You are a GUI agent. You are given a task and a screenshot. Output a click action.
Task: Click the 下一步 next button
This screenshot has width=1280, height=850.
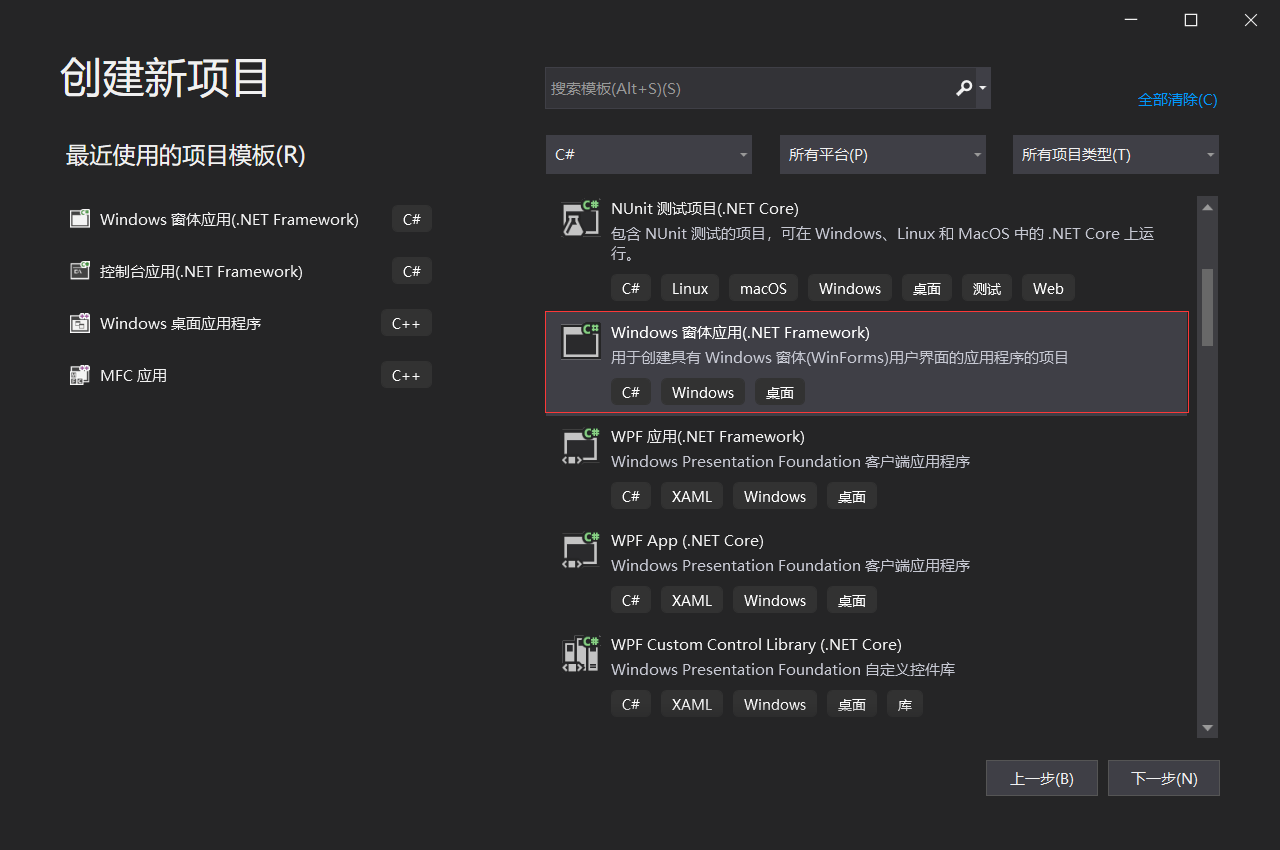(1164, 778)
